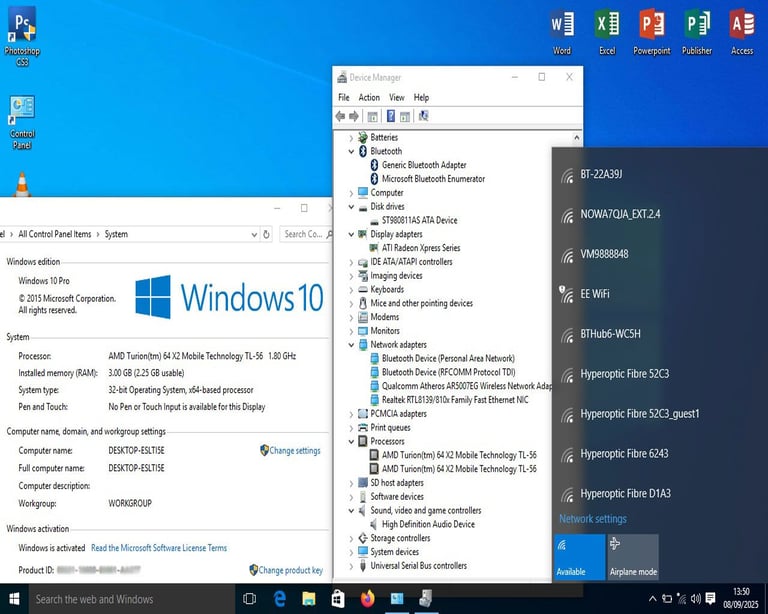This screenshot has width=768, height=614.
Task: Launch Publisher from the desktop
Action: click(696, 32)
